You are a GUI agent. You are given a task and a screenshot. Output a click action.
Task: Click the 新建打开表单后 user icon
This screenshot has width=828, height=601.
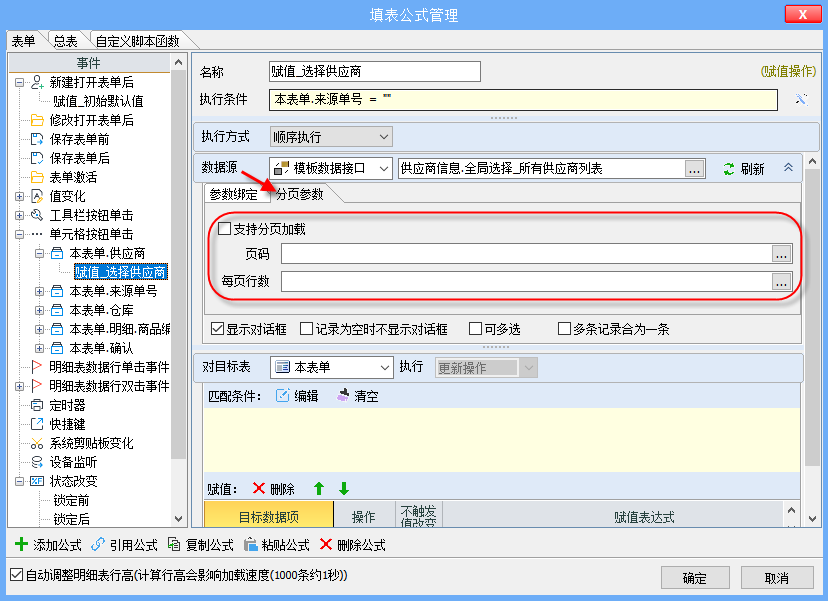[x=37, y=82]
